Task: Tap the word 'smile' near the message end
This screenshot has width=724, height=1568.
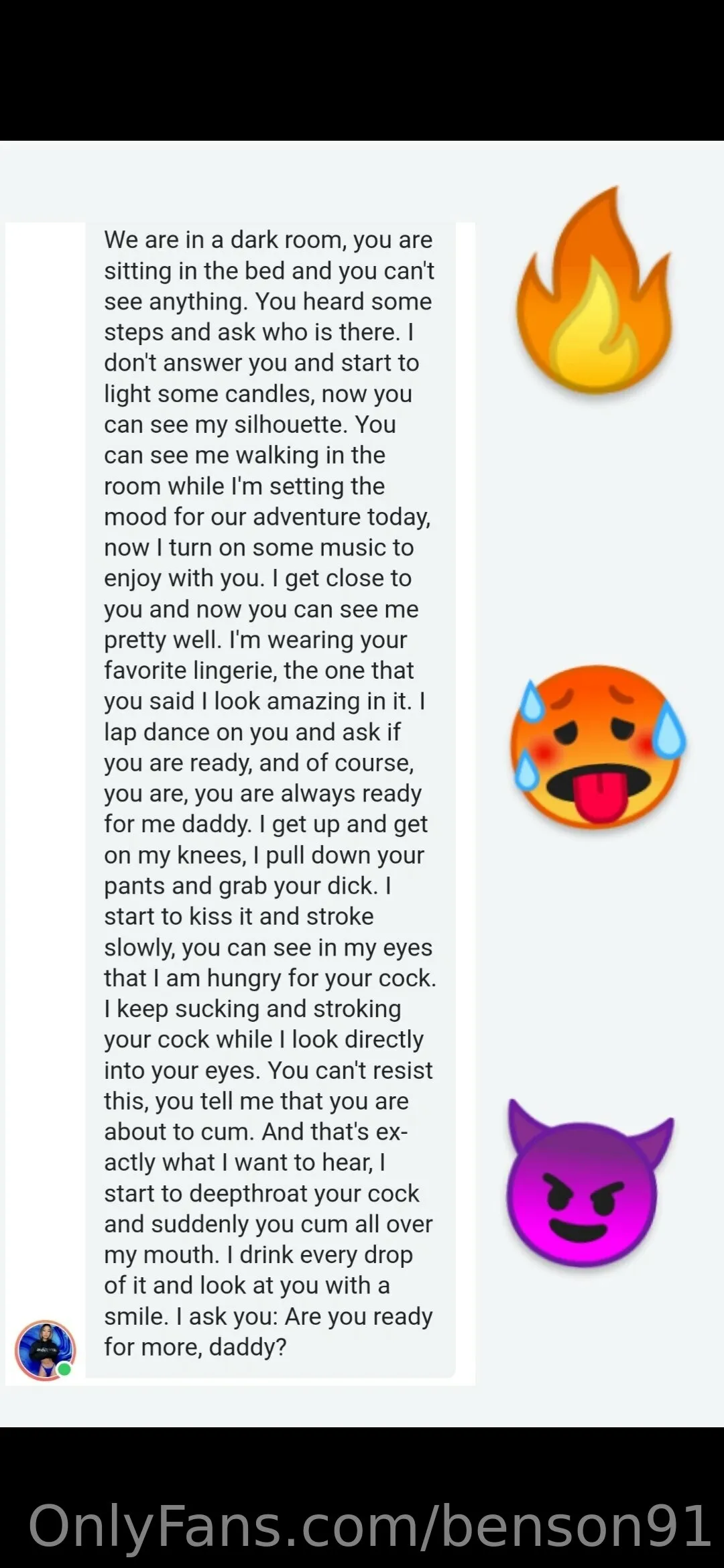Action: tap(135, 1317)
